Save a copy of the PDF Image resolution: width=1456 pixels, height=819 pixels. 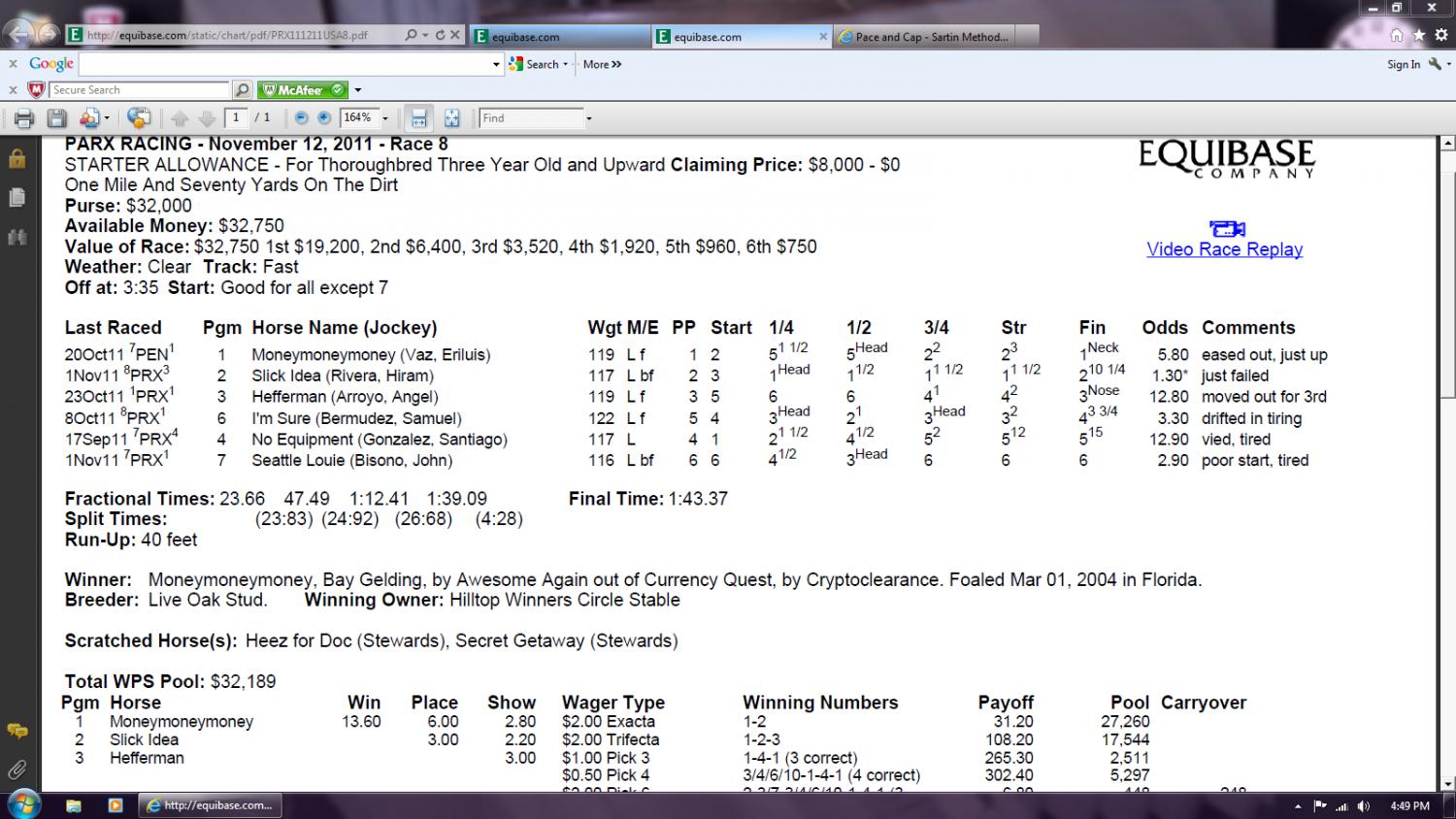57,118
